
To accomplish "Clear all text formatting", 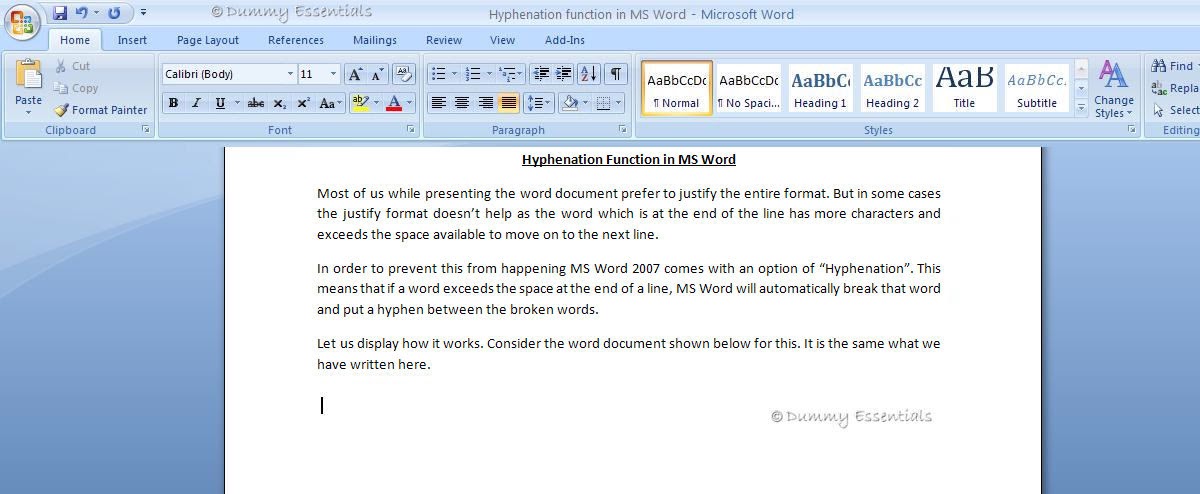I will pyautogui.click(x=404, y=74).
